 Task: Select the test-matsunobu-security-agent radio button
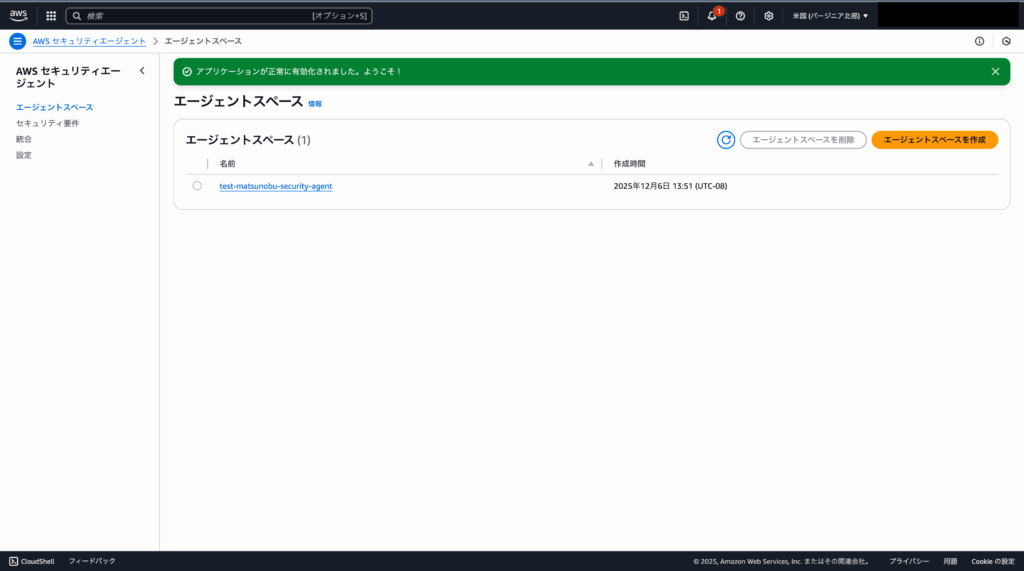tap(197, 186)
